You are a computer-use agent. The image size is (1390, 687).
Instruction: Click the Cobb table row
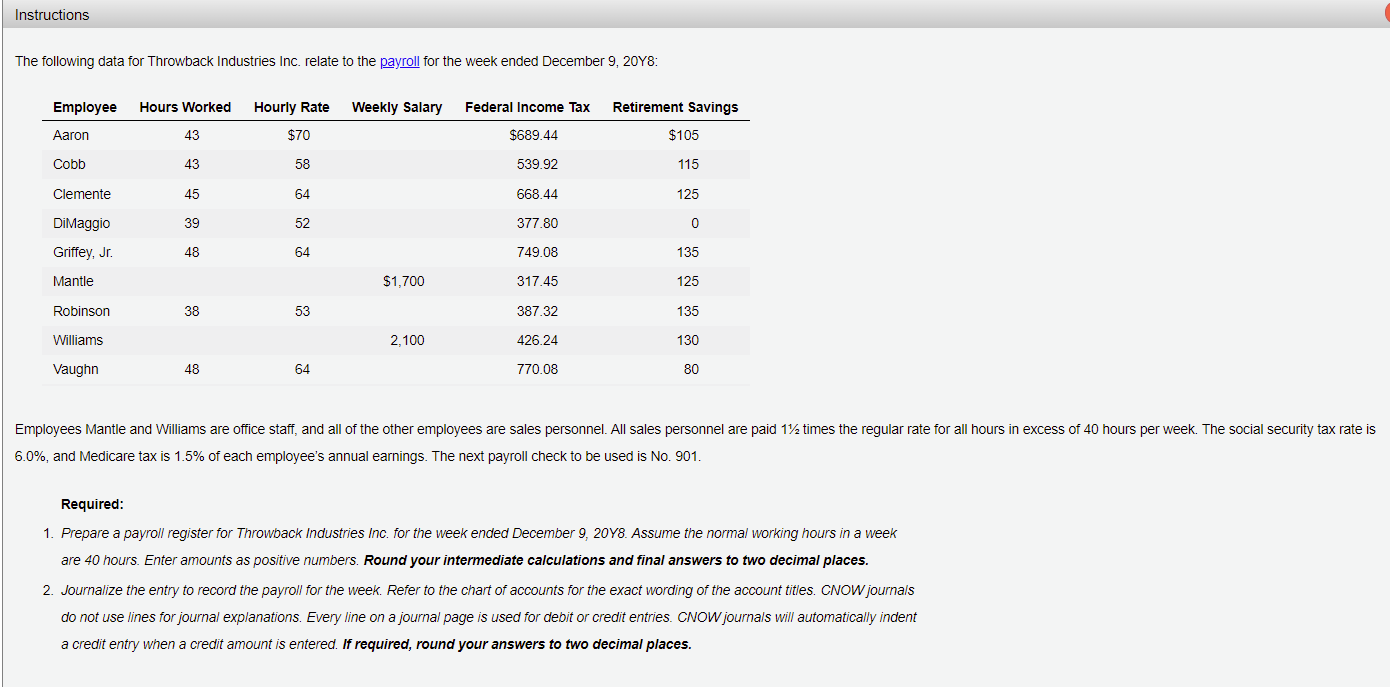(68, 164)
